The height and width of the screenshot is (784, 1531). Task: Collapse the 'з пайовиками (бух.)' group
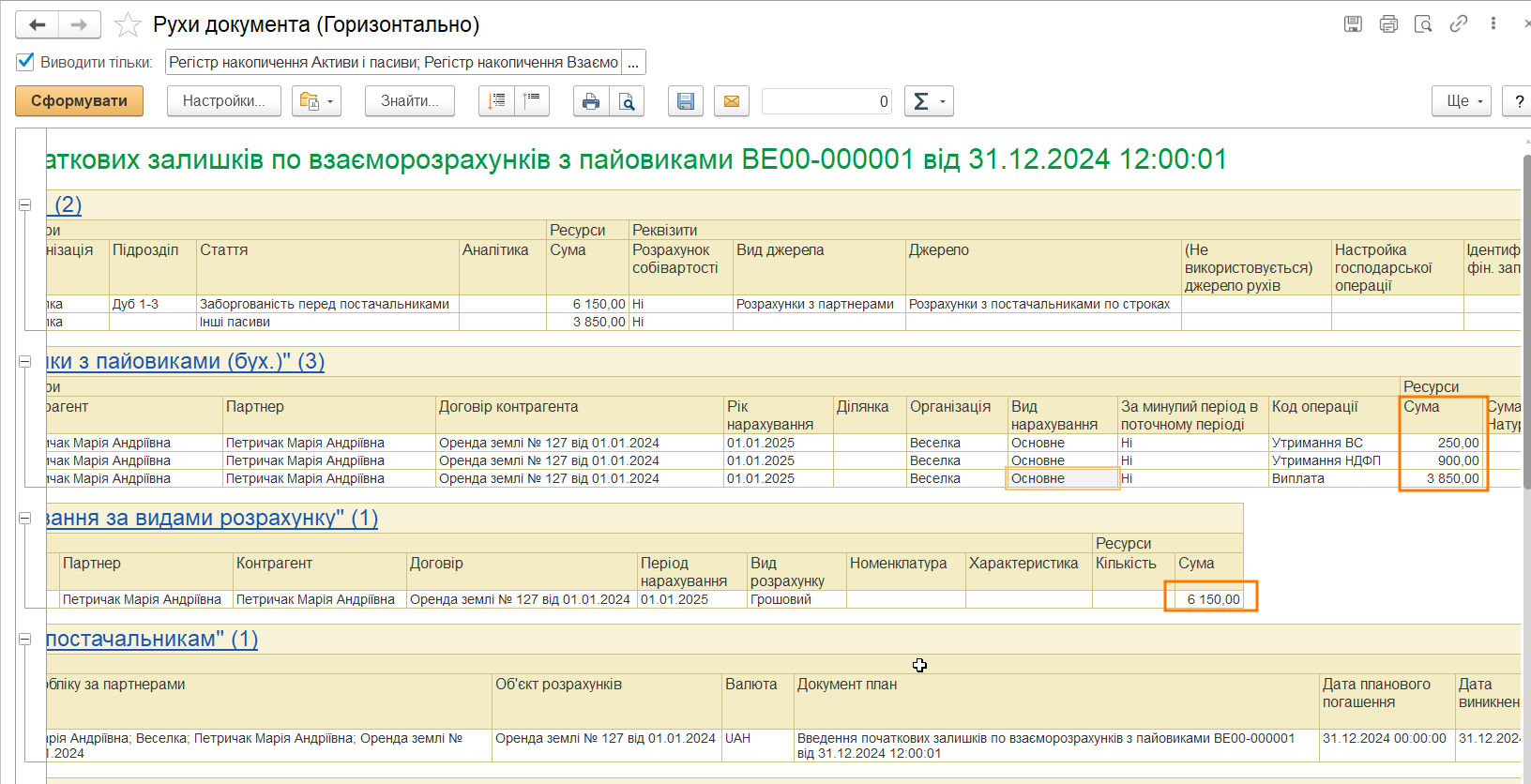(x=25, y=361)
